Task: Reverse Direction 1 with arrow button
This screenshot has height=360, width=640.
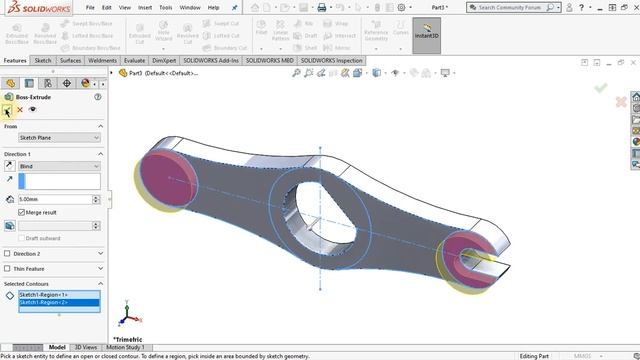Action: [x=10, y=166]
